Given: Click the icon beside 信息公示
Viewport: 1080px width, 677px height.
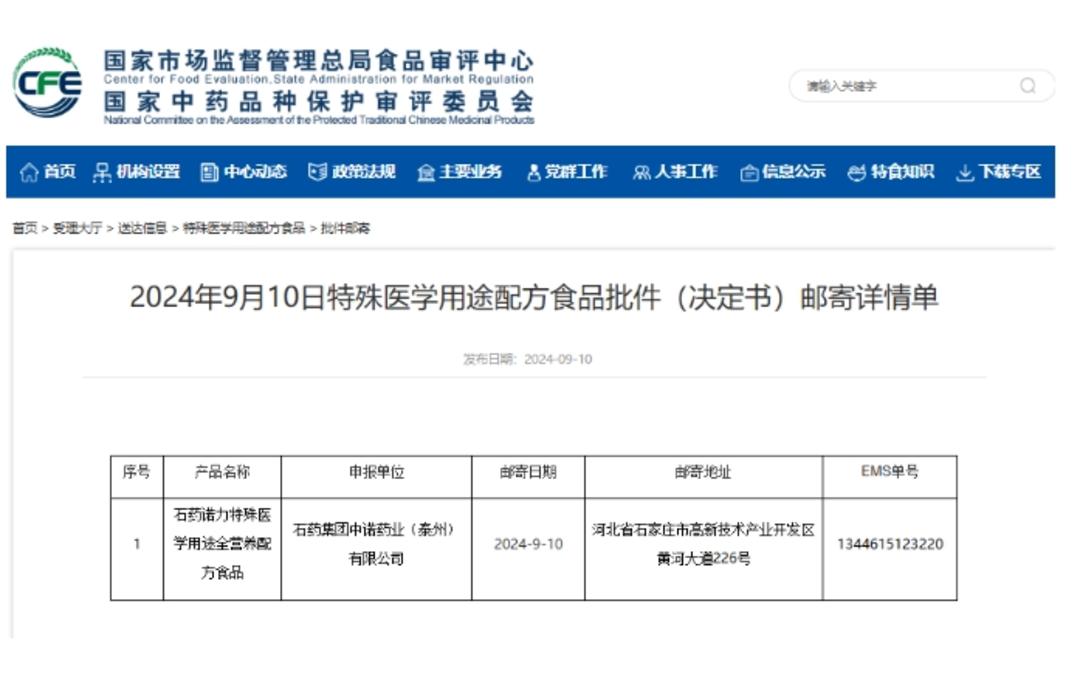Looking at the screenshot, I should point(749,173).
